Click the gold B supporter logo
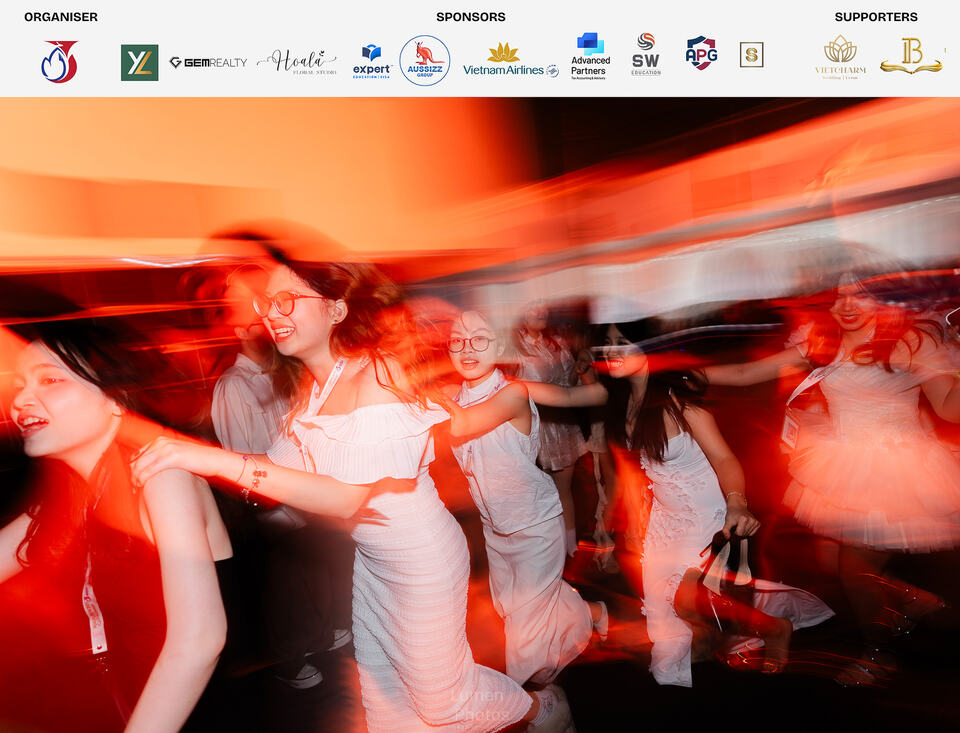This screenshot has height=733, width=960. coord(911,55)
